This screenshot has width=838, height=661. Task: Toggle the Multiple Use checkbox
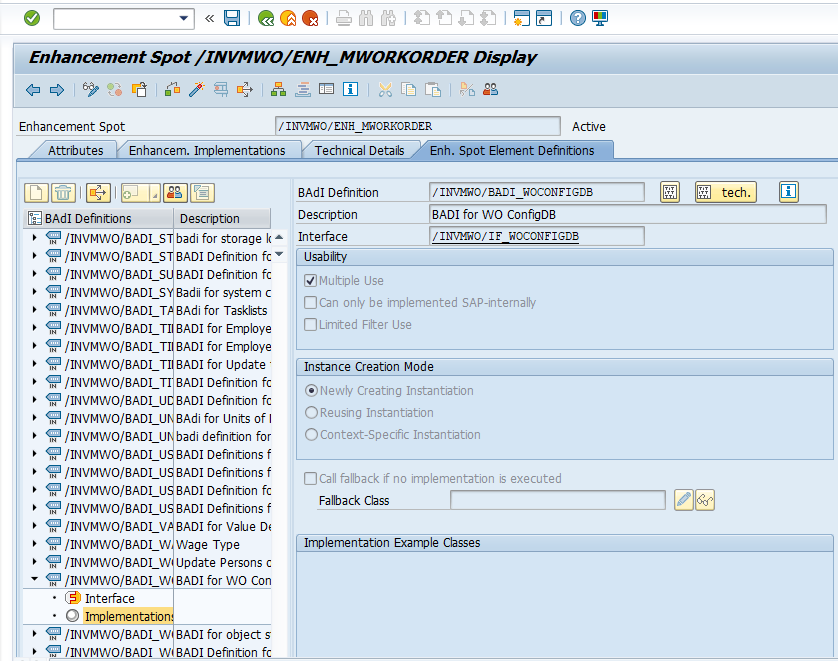(311, 281)
